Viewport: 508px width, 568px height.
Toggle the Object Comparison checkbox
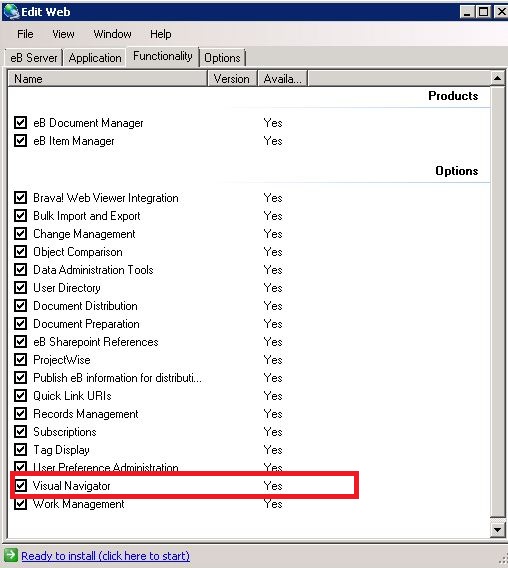[21, 251]
